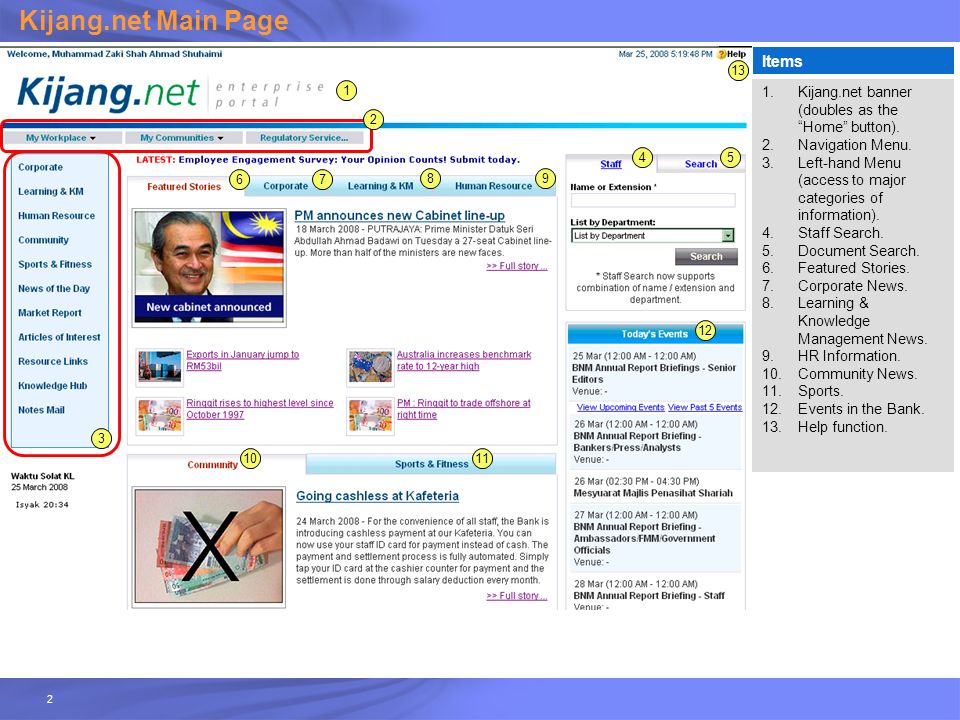This screenshot has height=720, width=960.
Task: Open Learning & KM in left menu
Action: (x=51, y=192)
